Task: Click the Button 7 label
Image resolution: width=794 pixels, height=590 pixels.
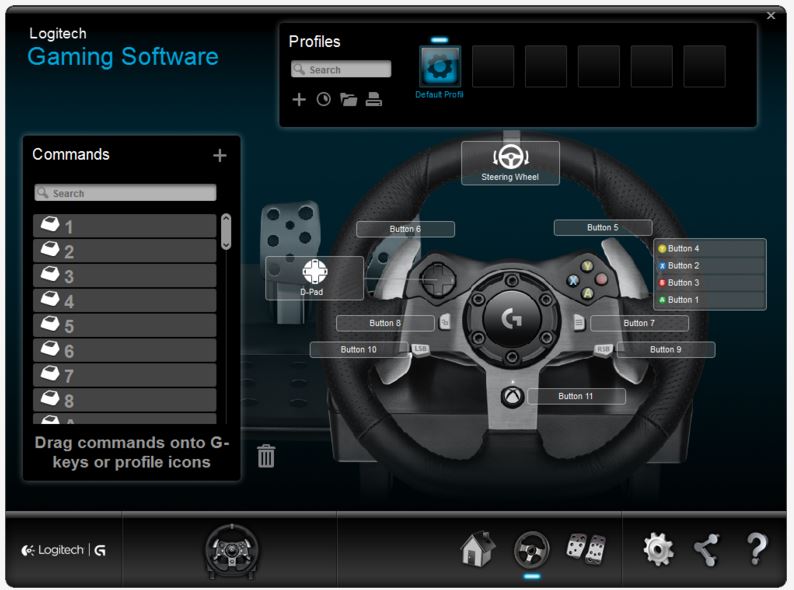Action: click(639, 323)
